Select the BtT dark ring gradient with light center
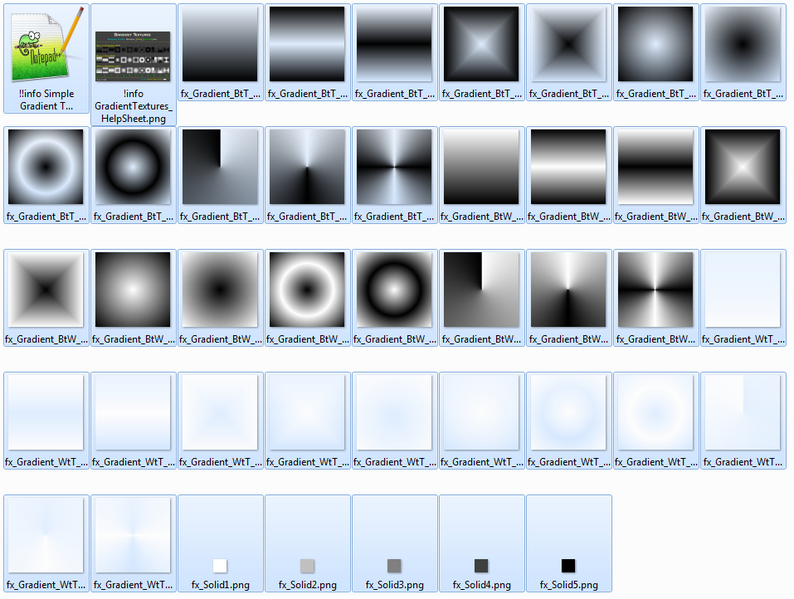The image size is (794, 599). 133,175
